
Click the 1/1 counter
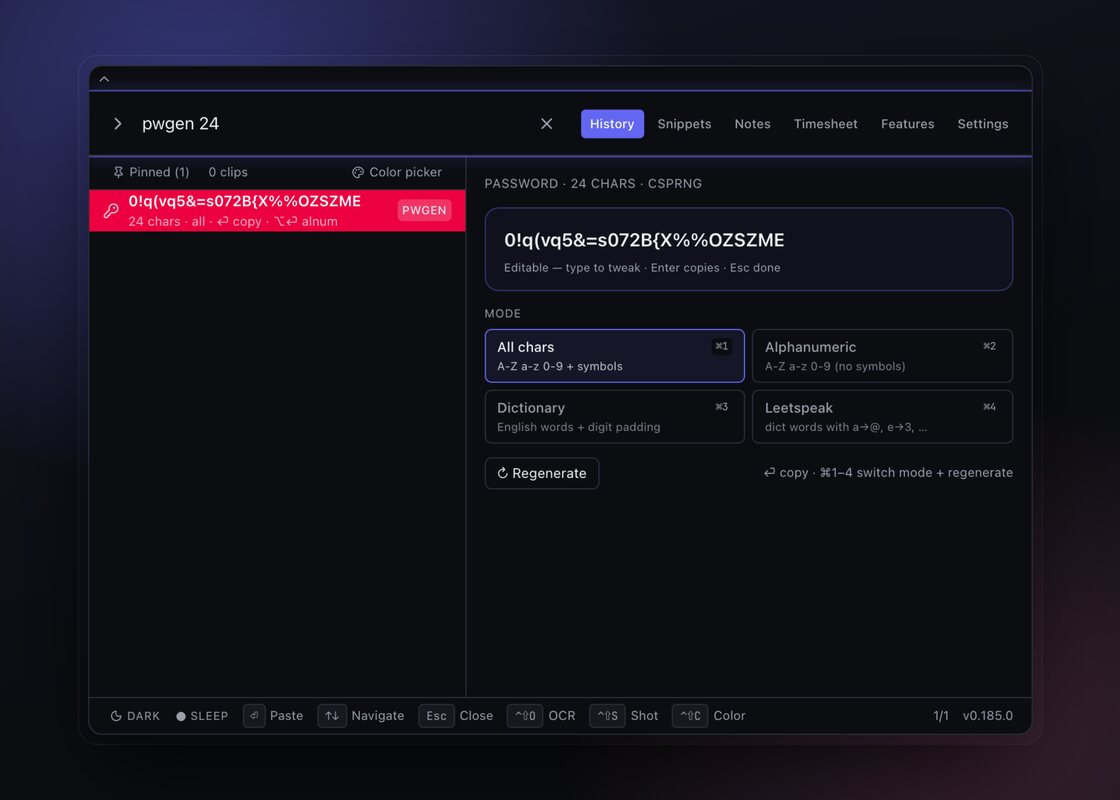click(x=941, y=716)
